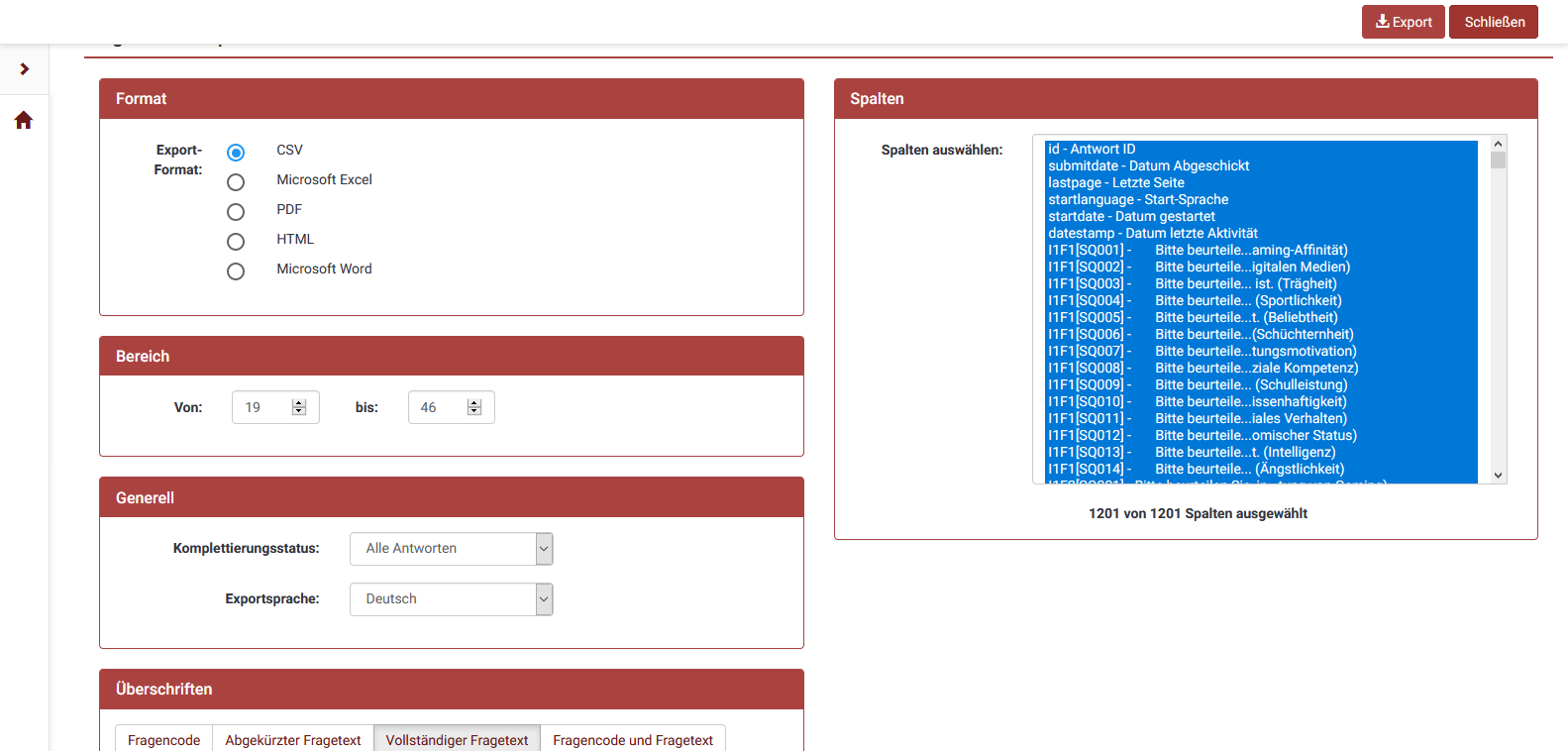The image size is (1568, 751).
Task: Select Microsoft Word export option
Action: coord(236,271)
